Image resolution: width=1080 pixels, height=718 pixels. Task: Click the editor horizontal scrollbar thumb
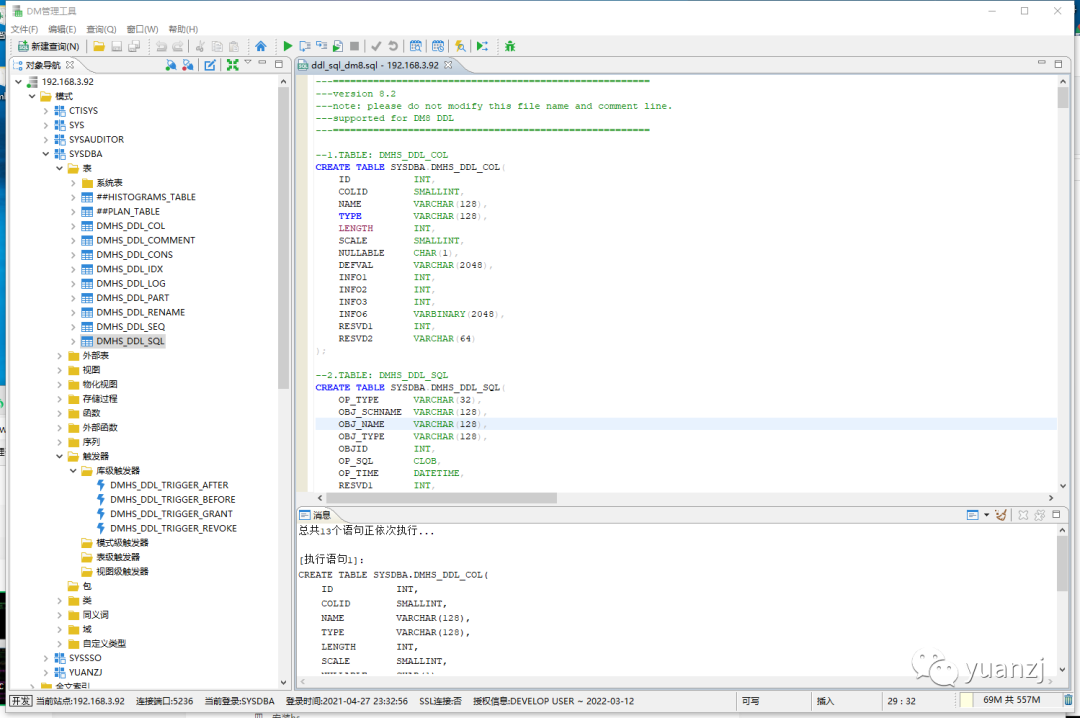click(441, 498)
